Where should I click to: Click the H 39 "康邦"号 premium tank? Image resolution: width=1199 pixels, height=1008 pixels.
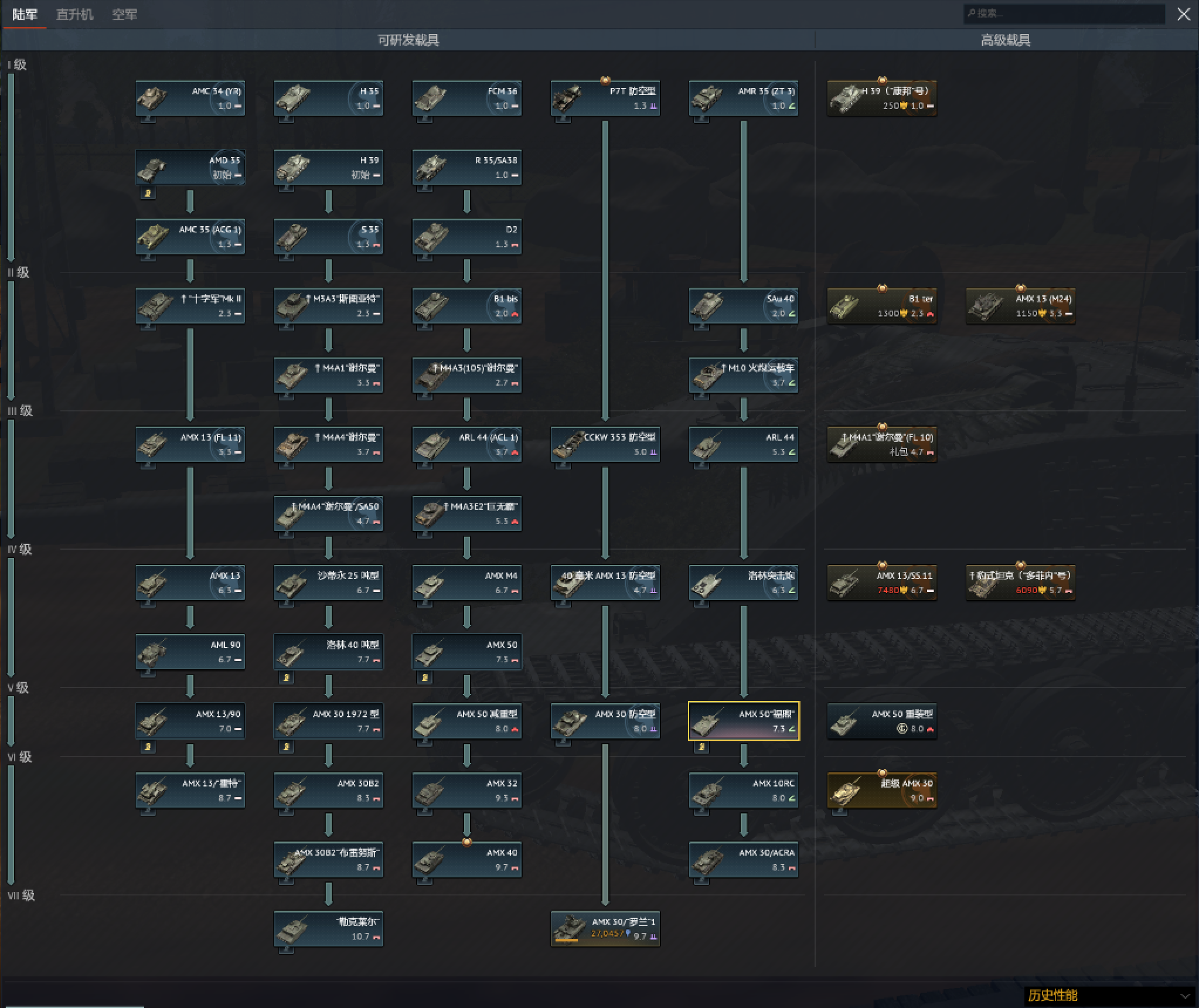pyautogui.click(x=882, y=98)
